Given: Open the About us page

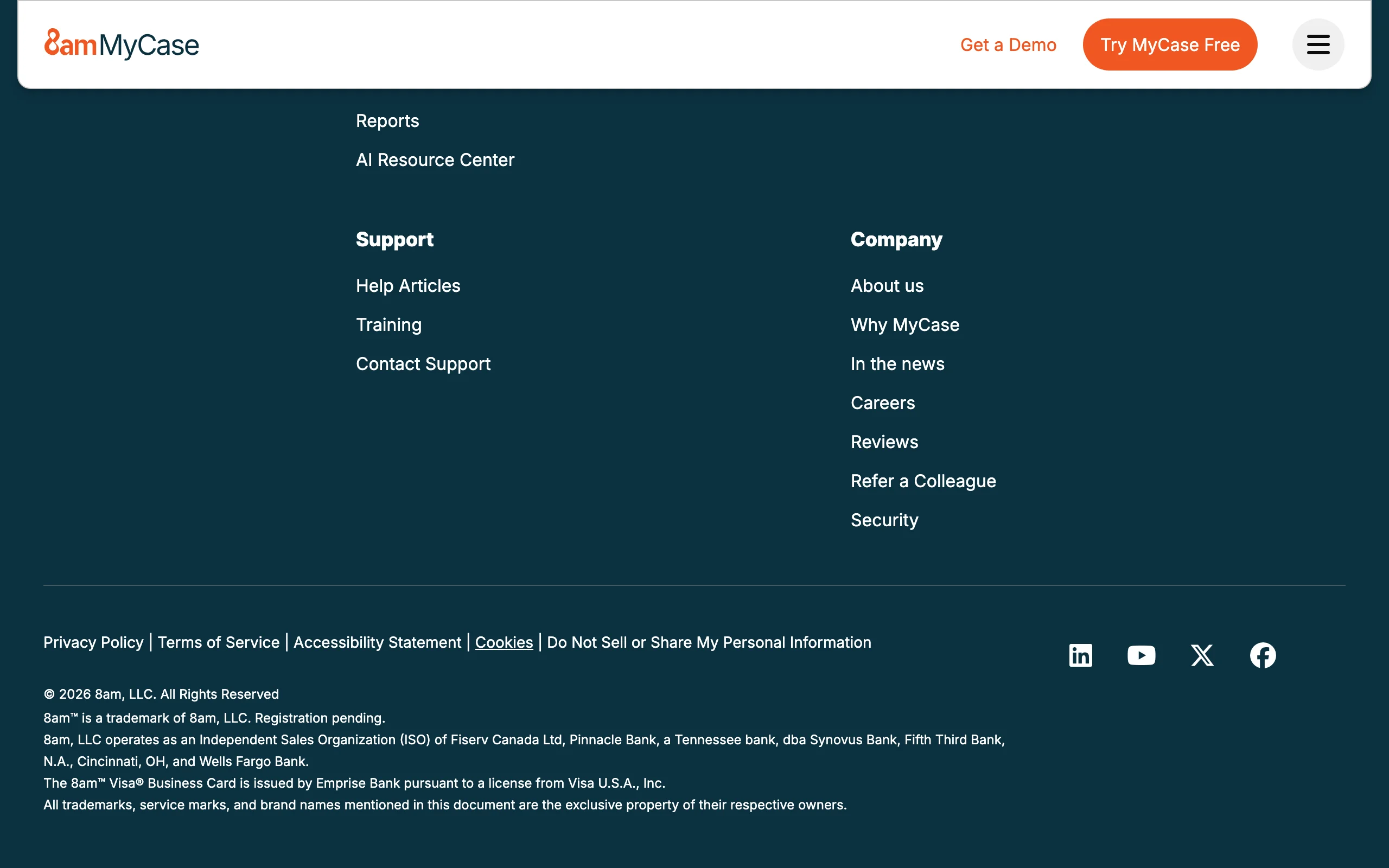Looking at the screenshot, I should coord(887,286).
